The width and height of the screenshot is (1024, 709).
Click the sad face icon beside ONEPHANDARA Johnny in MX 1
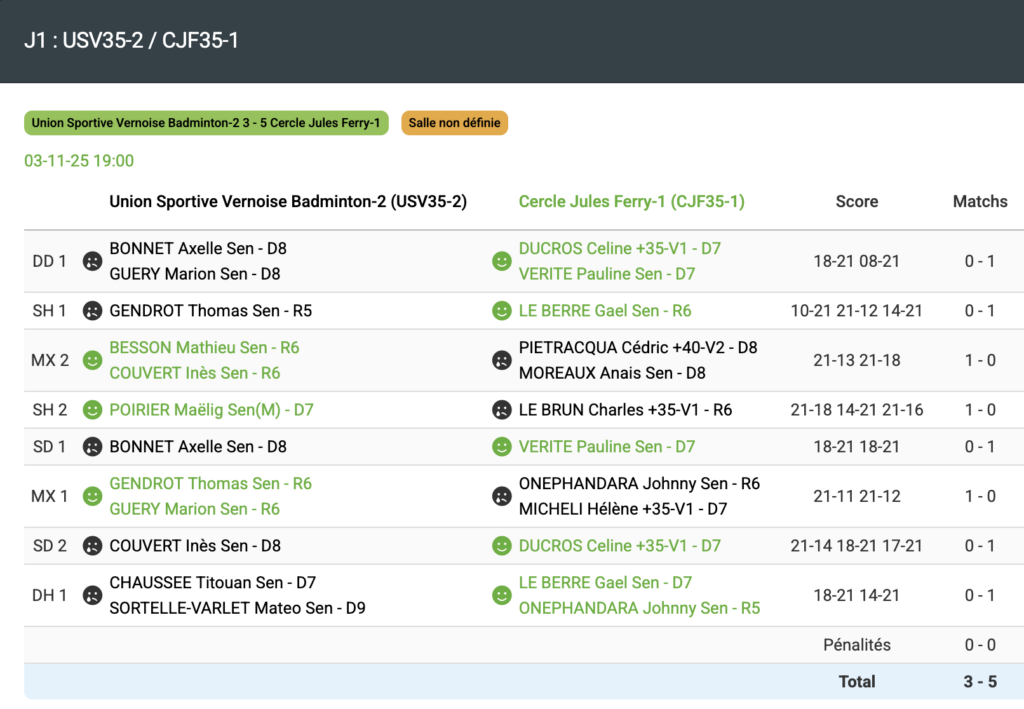502,496
